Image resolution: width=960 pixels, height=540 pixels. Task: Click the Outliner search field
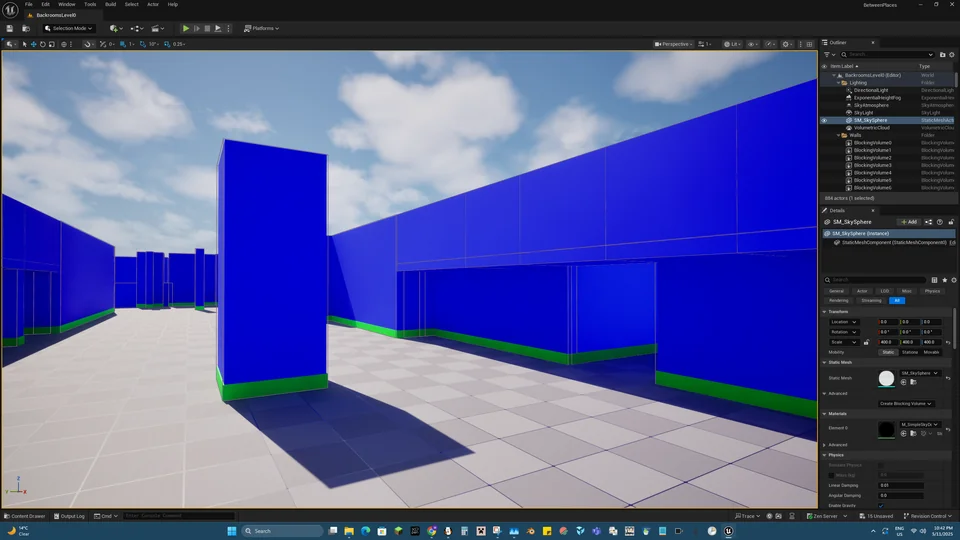887,54
